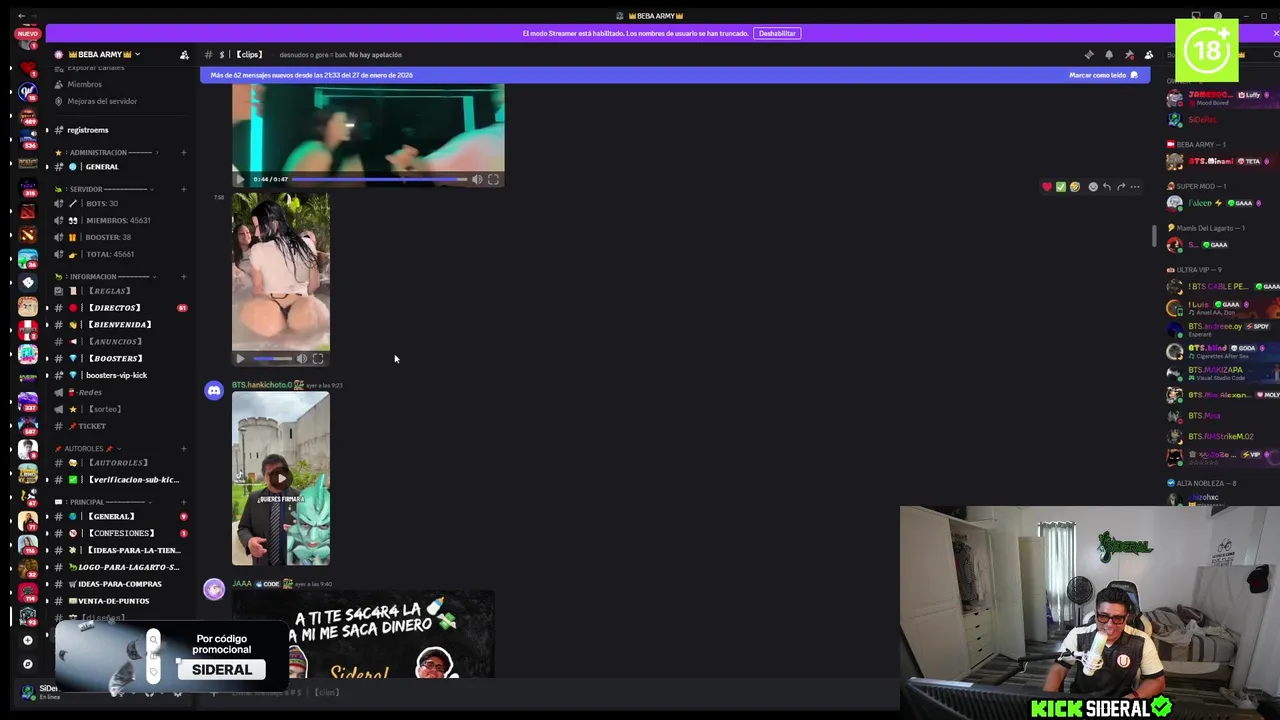This screenshot has height=720, width=1280.
Task: Click the invite people icon beside BEBA ARMY
Action: pos(184,55)
